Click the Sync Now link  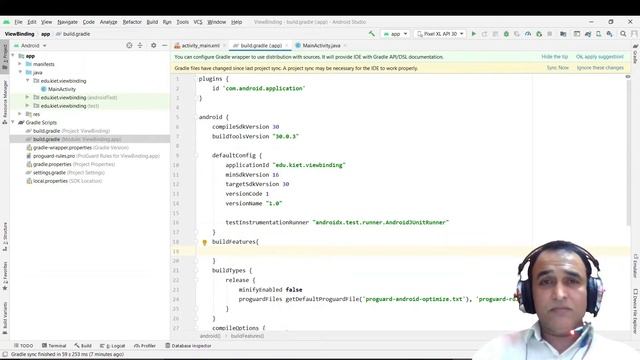pos(558,68)
